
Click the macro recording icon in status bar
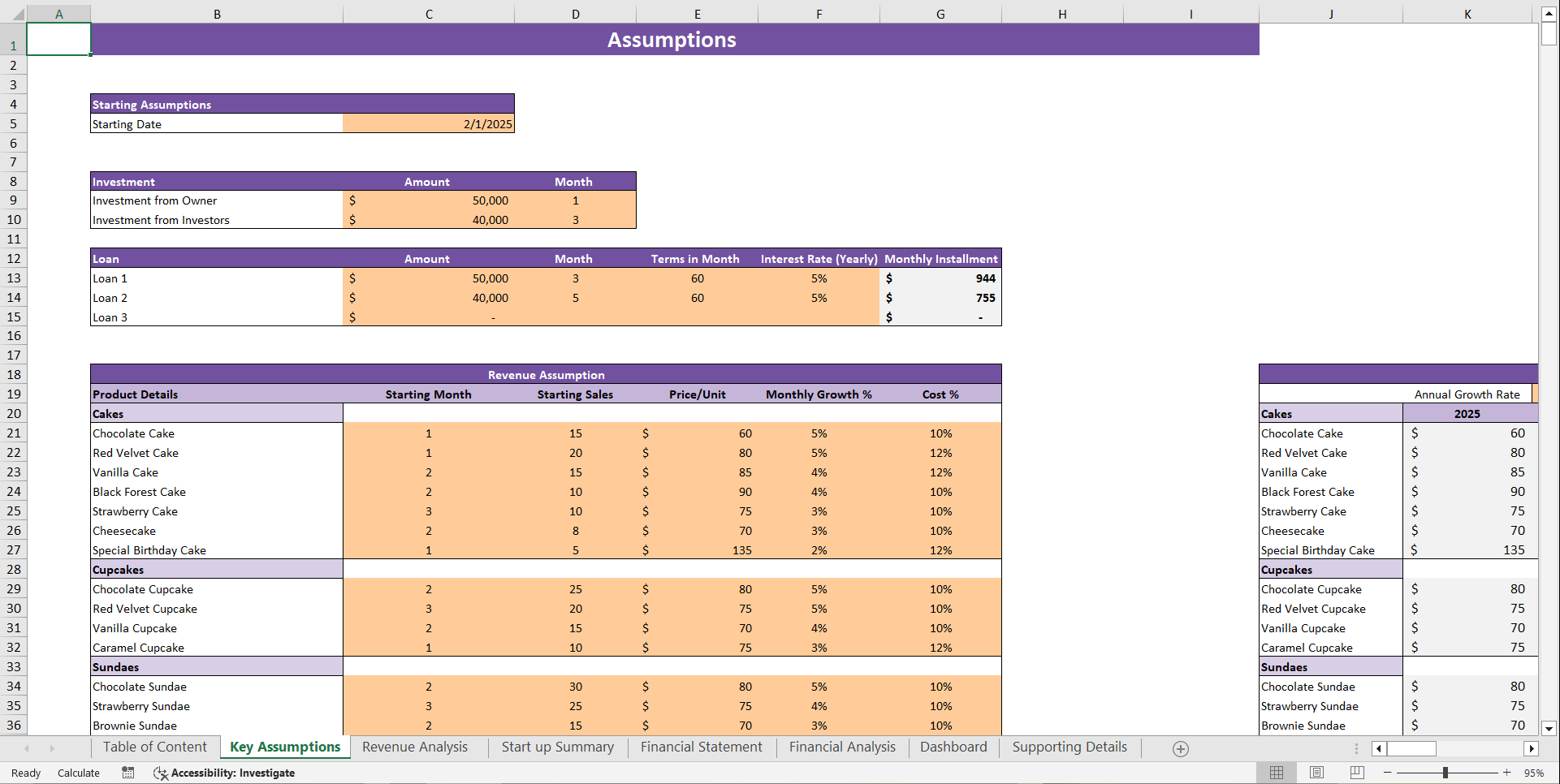pos(127,773)
